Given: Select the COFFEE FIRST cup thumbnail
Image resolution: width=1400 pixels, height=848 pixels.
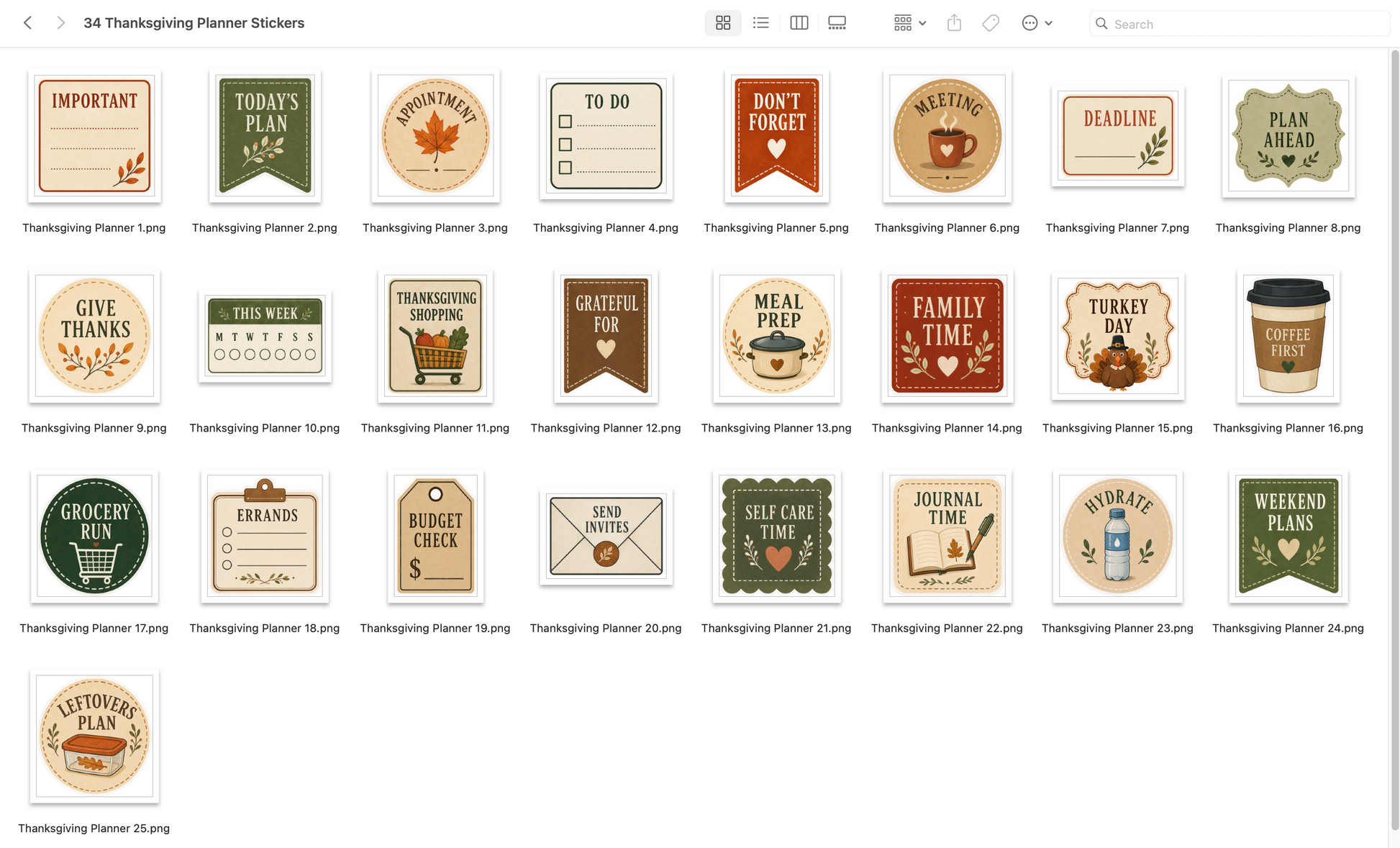Looking at the screenshot, I should tap(1288, 336).
